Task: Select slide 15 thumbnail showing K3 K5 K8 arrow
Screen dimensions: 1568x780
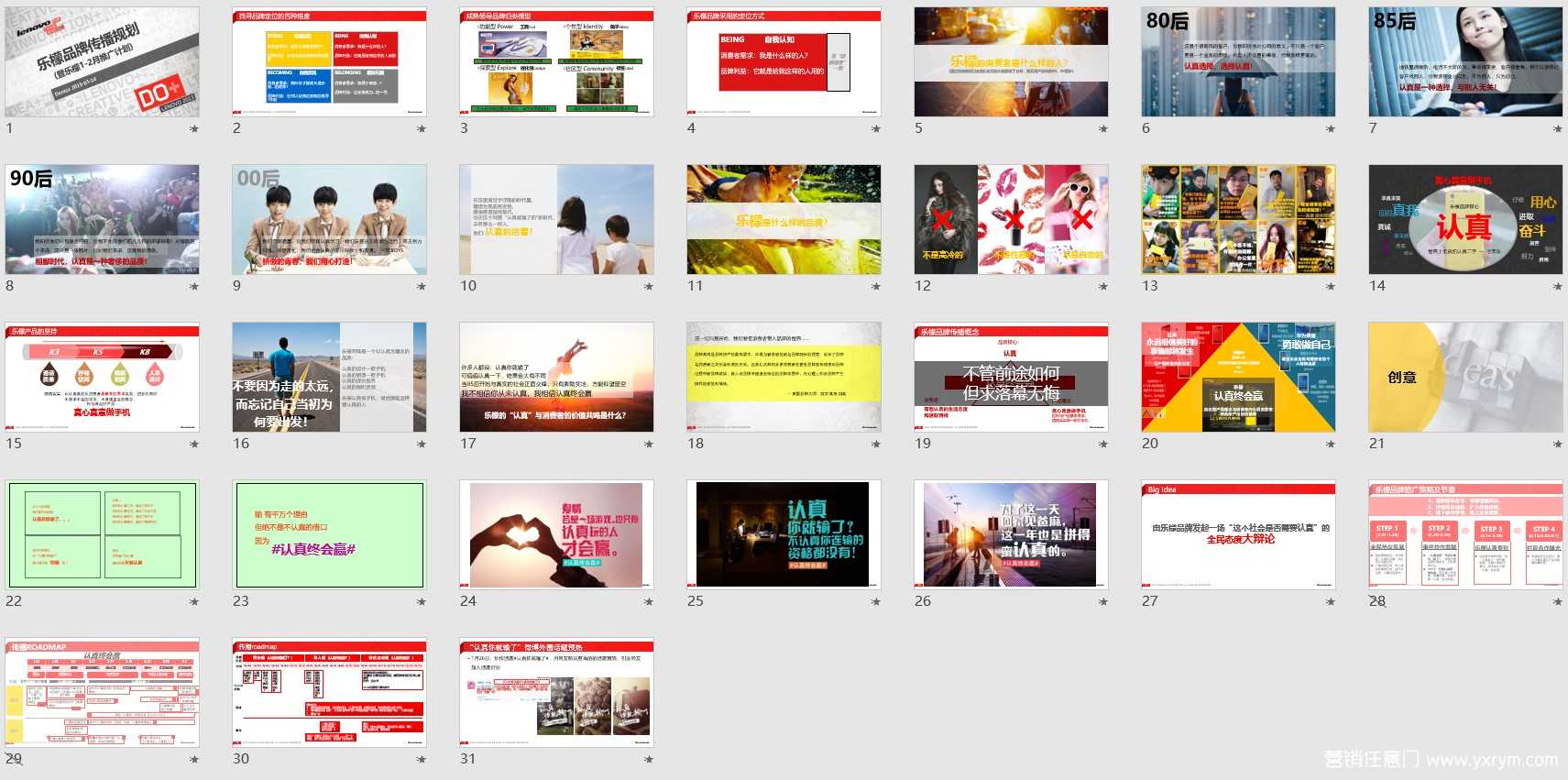Action: pyautogui.click(x=102, y=378)
